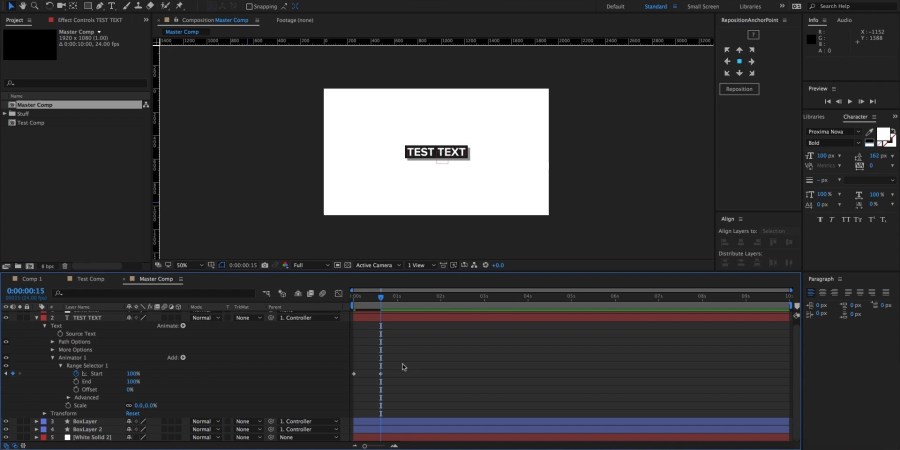Select the Pen tool

(100, 6)
